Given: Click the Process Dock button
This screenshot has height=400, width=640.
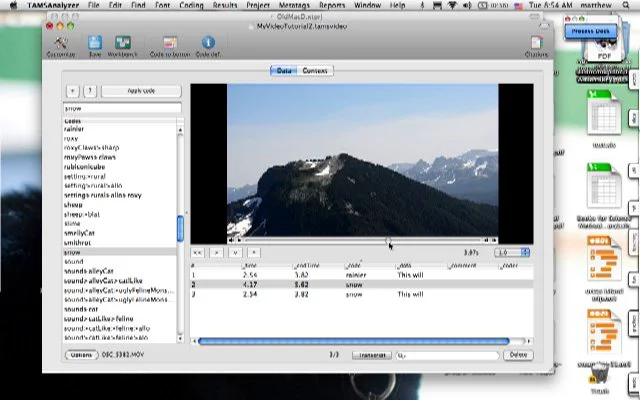Looking at the screenshot, I should coord(591,31).
